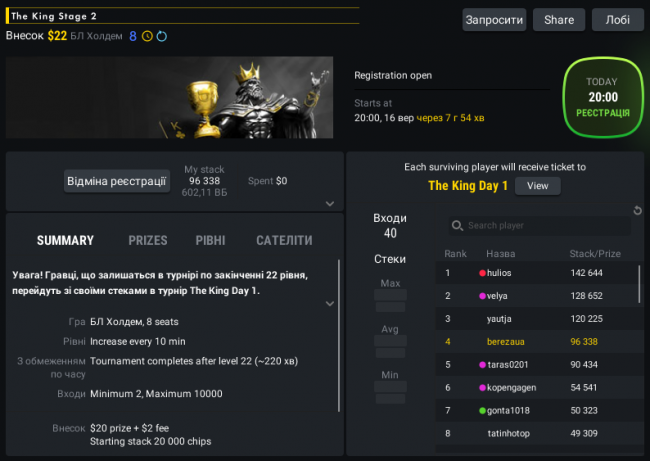This screenshot has width=650, height=461.
Task: Open the САТЕЛІТИ tab
Action: click(x=284, y=240)
